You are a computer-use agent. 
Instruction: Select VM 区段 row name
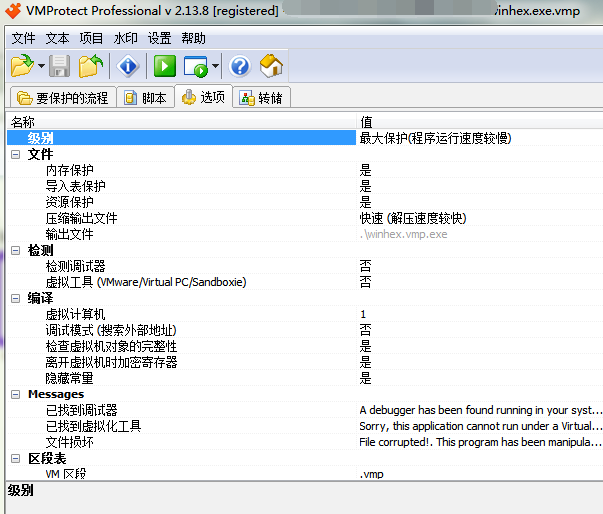[x=66, y=474]
